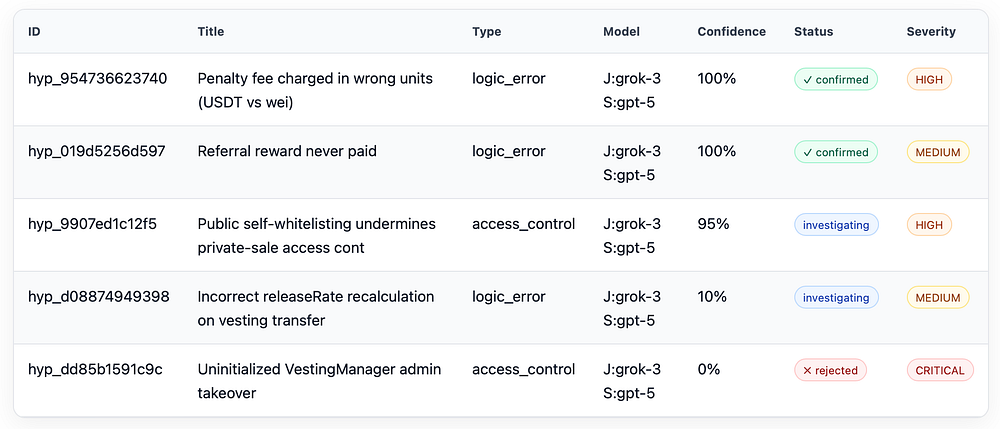Sort by the Severity column header
1000x429 pixels.
pyautogui.click(x=931, y=32)
